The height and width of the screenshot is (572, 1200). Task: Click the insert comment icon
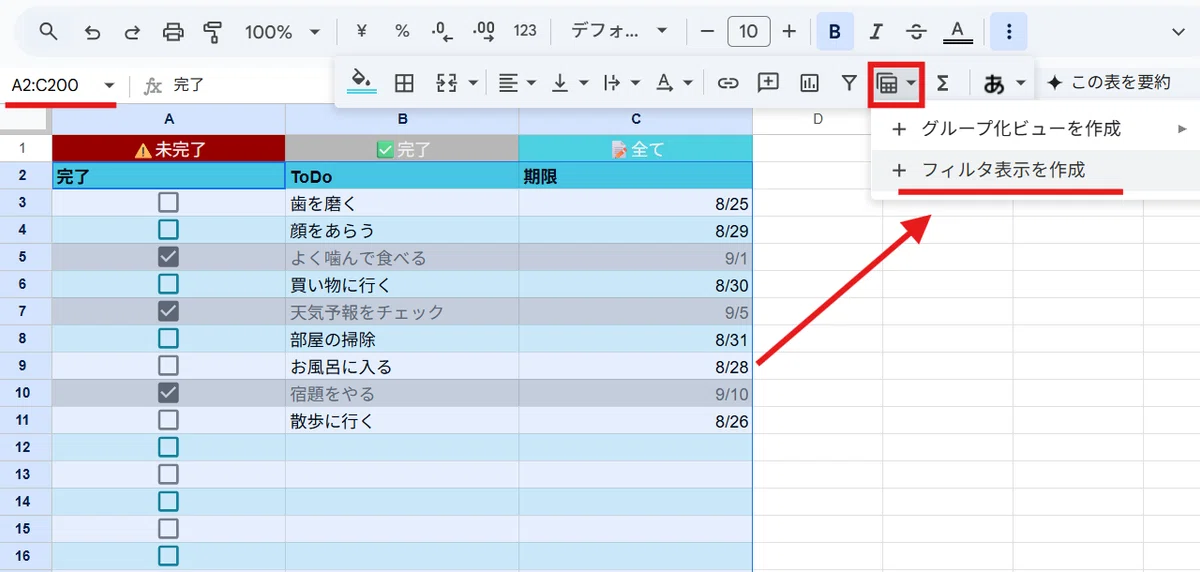[x=768, y=82]
